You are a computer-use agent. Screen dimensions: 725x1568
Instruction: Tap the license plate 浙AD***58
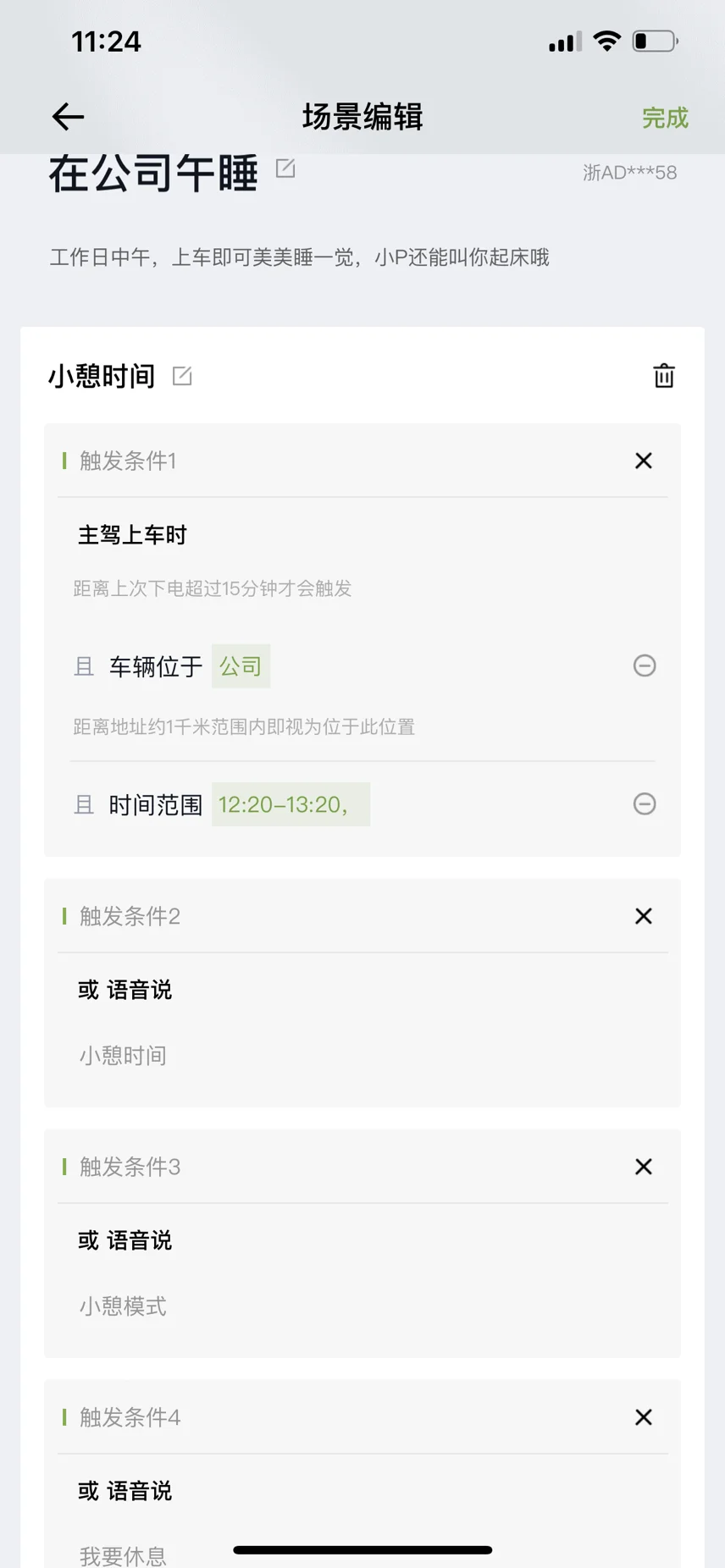click(629, 173)
